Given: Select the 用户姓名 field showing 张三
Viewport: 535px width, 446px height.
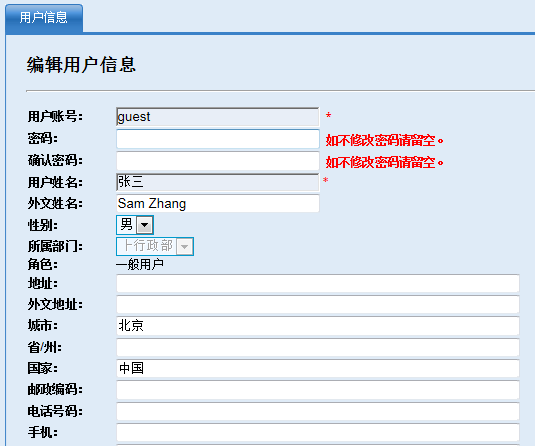Looking at the screenshot, I should coord(218,182).
